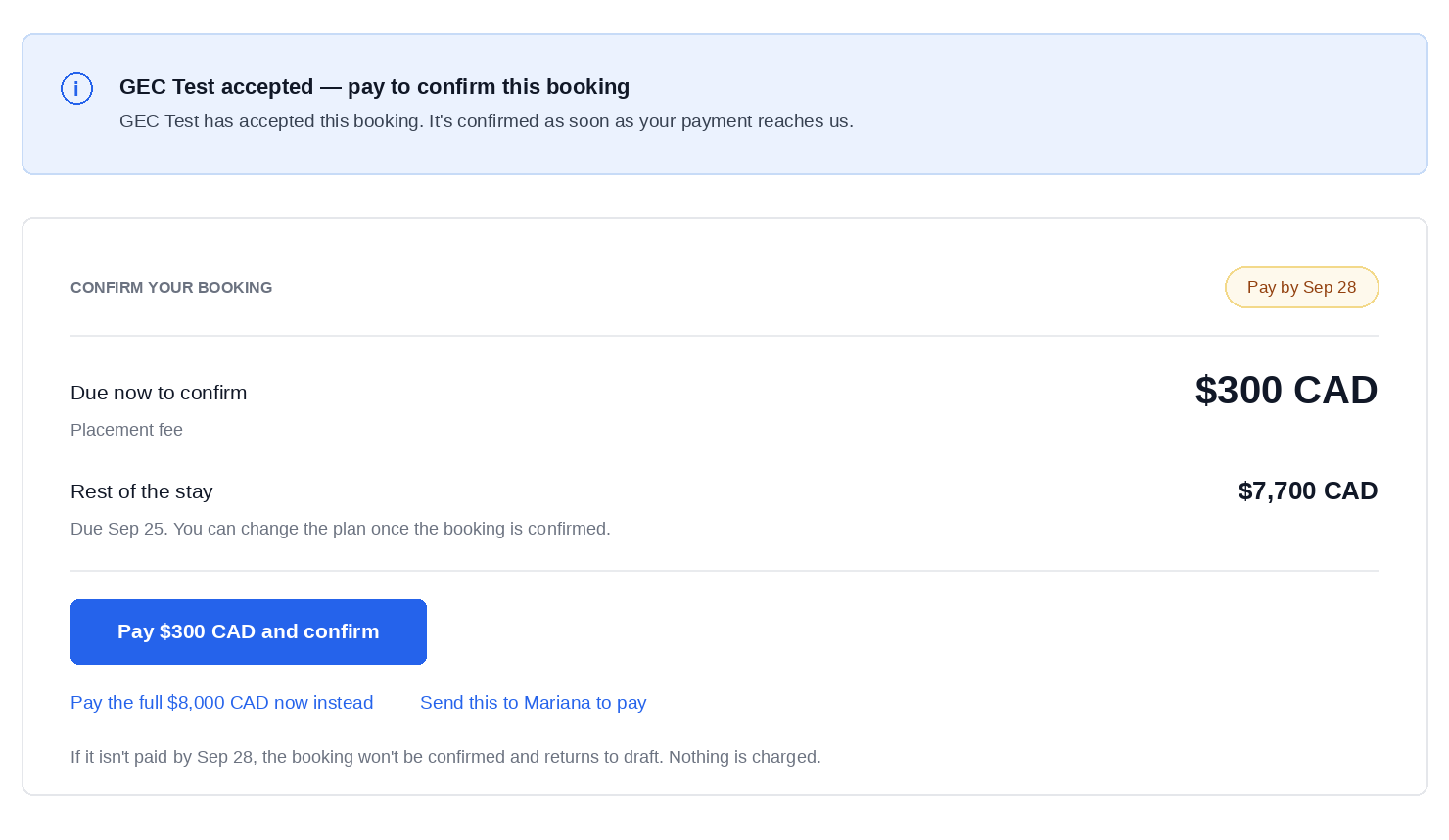Click the unpaid-by-Sep-28 disclaimer text
Viewport: 1449px width, 840px height.
[x=445, y=757]
